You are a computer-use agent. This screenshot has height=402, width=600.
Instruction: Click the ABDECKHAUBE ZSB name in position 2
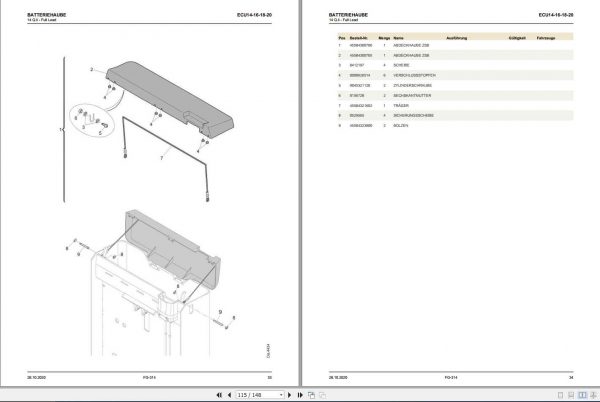pyautogui.click(x=411, y=55)
